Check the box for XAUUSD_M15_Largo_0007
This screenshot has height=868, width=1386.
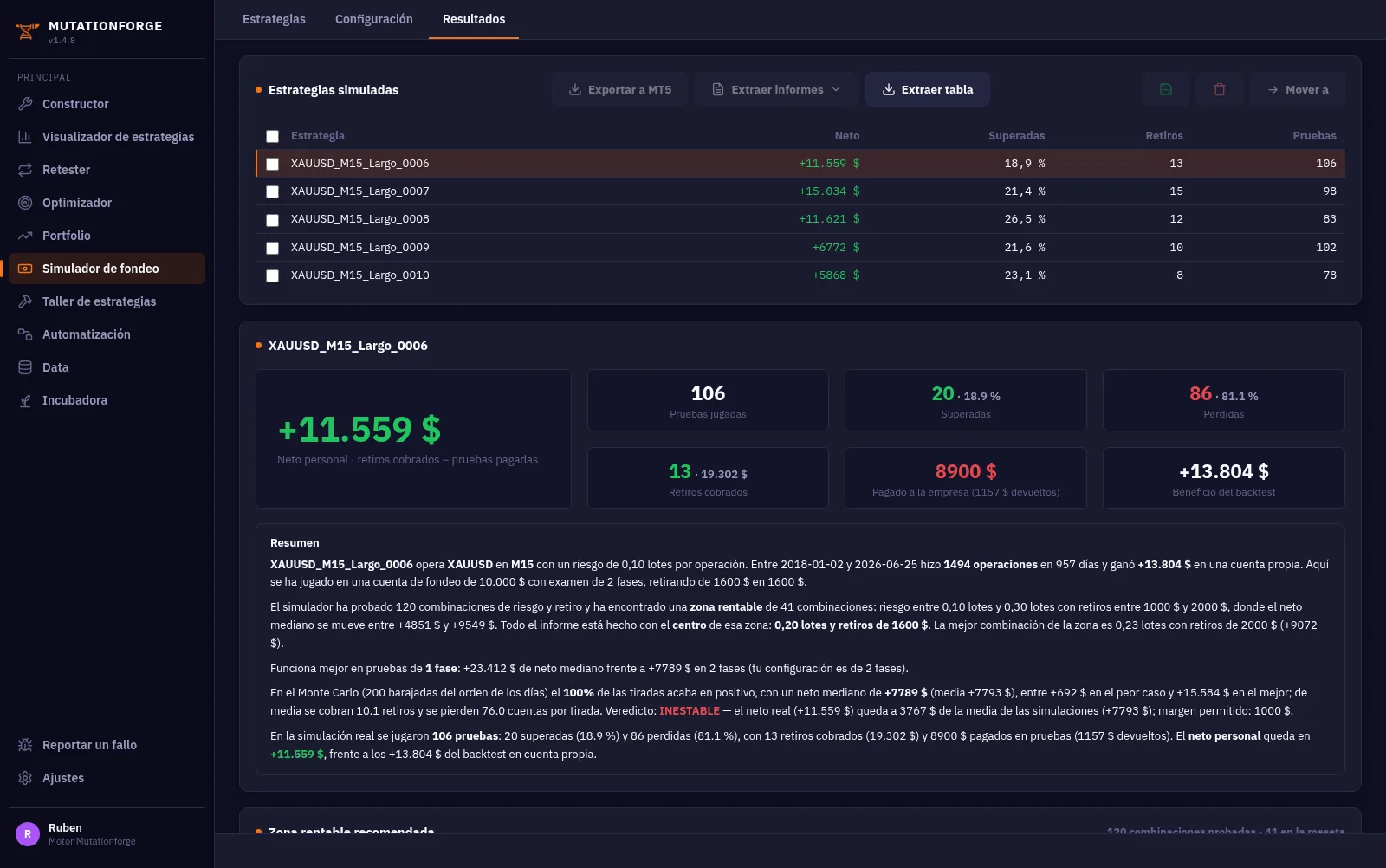tap(272, 191)
